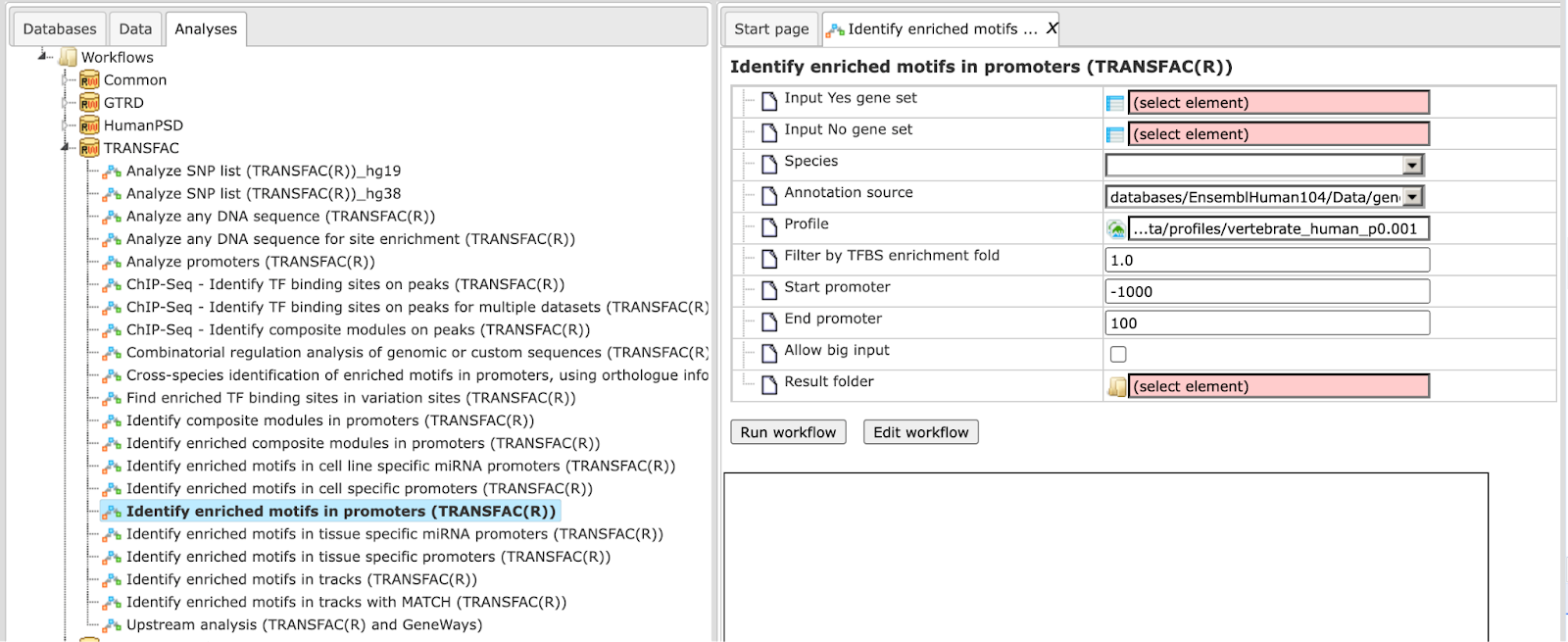Screen dimensions: 1568x642
Task: Open Identify enriched motifs in tissue specific miRNA promoters
Action: (x=395, y=534)
